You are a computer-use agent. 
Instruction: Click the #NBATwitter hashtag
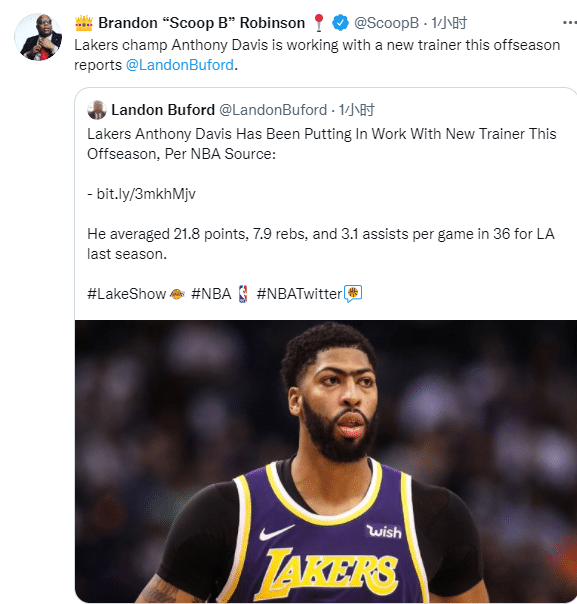click(x=299, y=294)
